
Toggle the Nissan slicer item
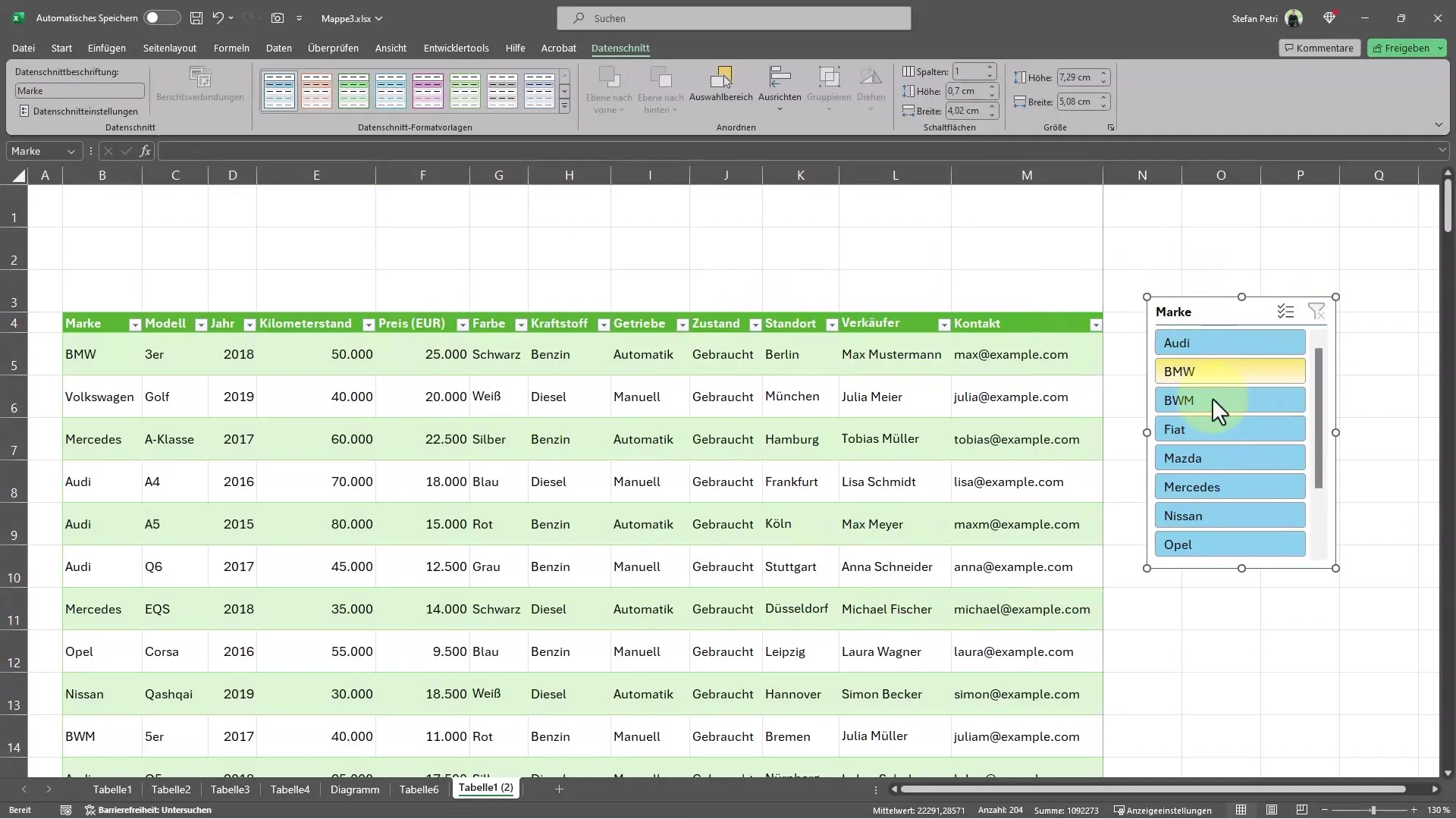point(1230,516)
